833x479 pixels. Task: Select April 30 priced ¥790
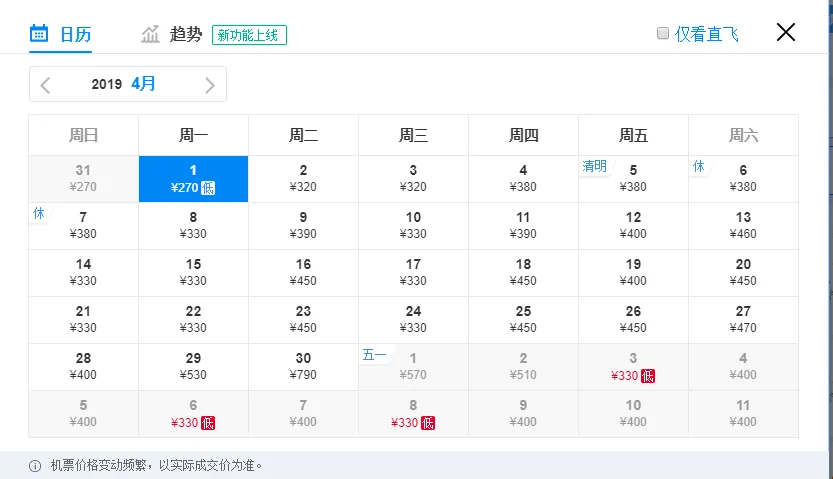[303, 366]
